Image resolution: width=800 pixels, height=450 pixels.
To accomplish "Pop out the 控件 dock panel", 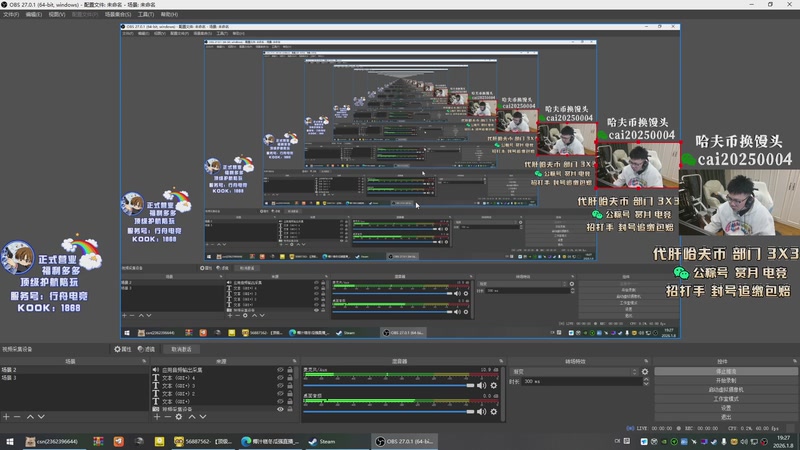I will 795,361.
